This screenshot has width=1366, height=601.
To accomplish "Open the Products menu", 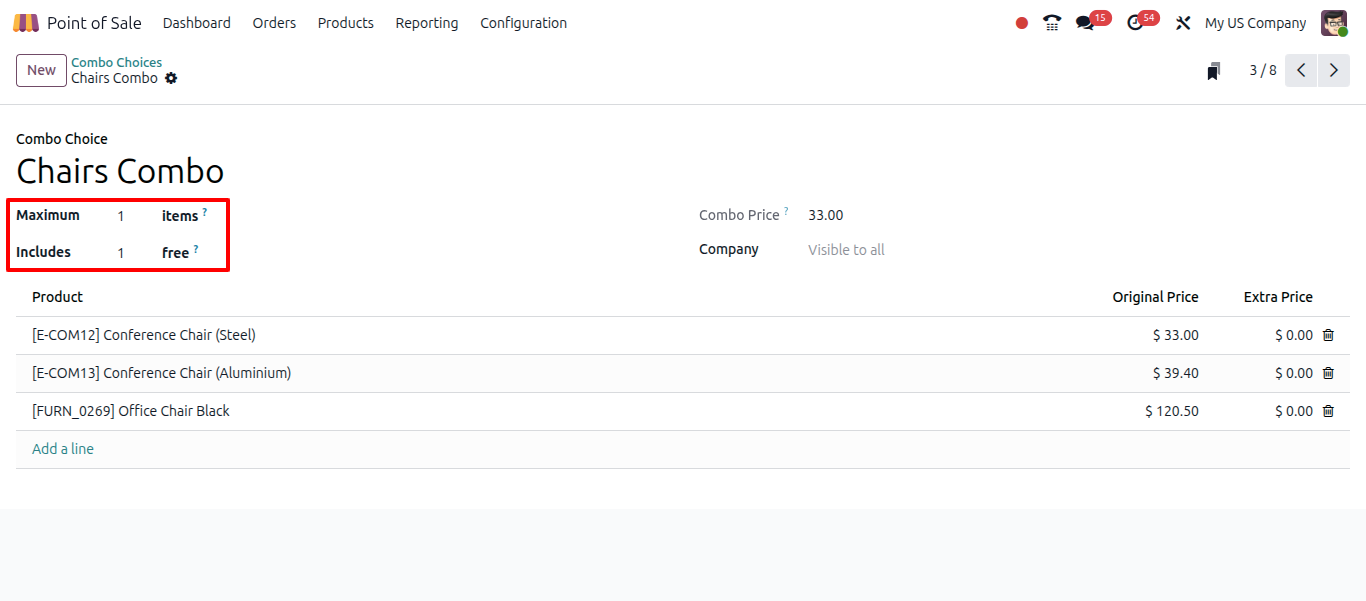I will [x=346, y=23].
